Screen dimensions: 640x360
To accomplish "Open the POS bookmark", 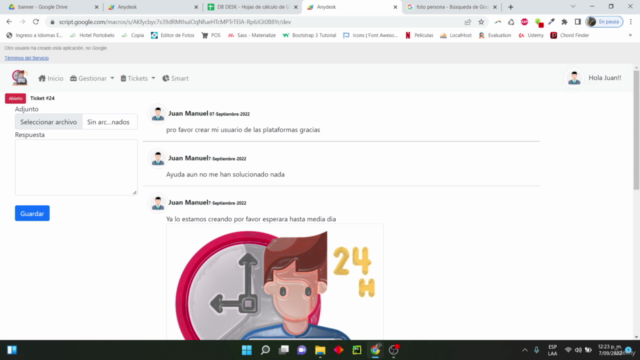I will pyautogui.click(x=211, y=36).
